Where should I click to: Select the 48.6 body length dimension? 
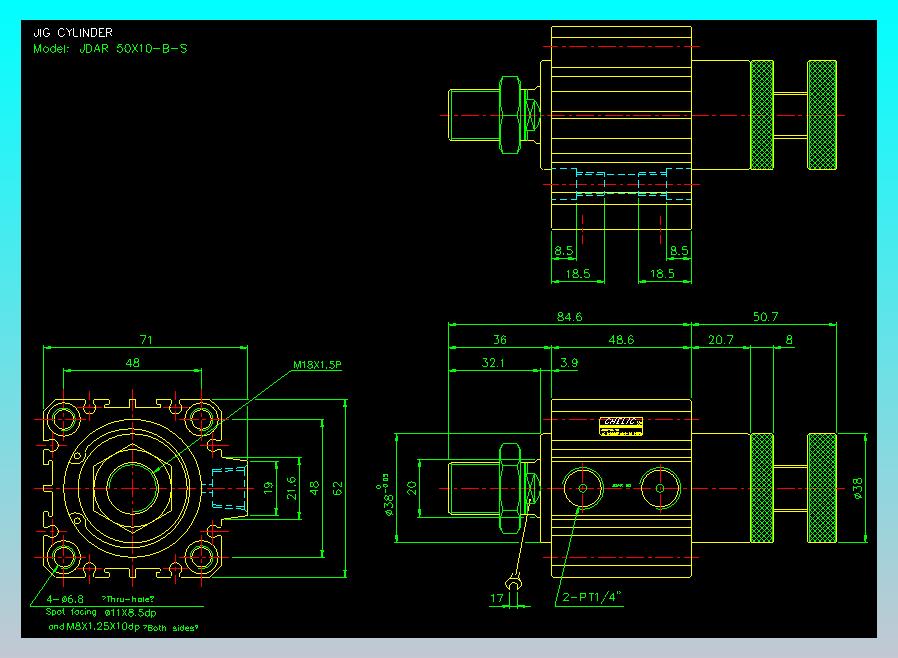621,340
